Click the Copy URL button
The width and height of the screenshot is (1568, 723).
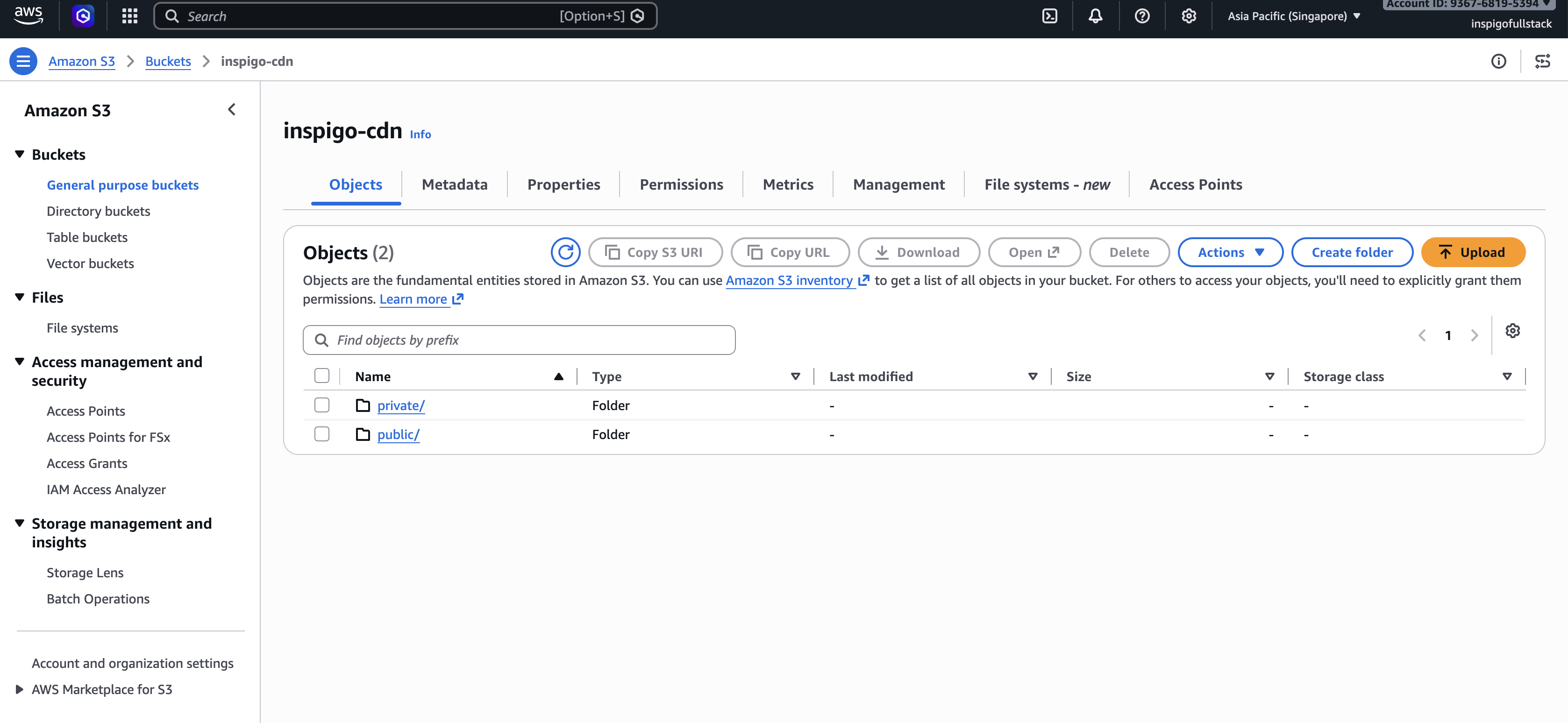pyautogui.click(x=790, y=252)
